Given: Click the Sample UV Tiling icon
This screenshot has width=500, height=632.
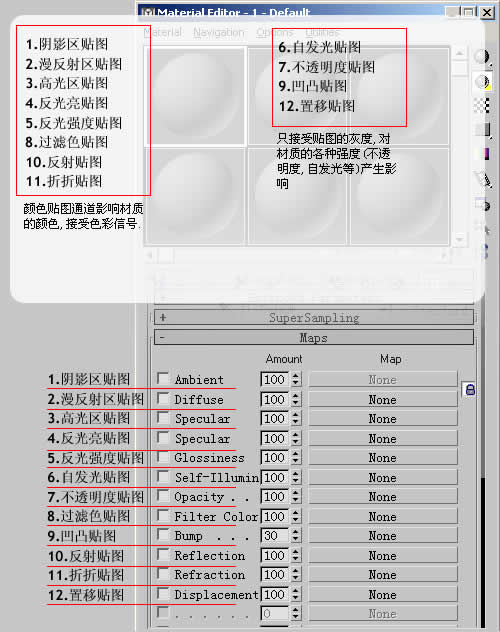Looking at the screenshot, I should click(x=482, y=130).
